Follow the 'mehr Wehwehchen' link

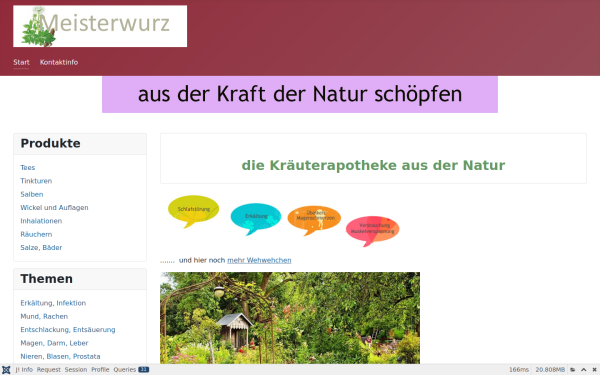(x=259, y=261)
